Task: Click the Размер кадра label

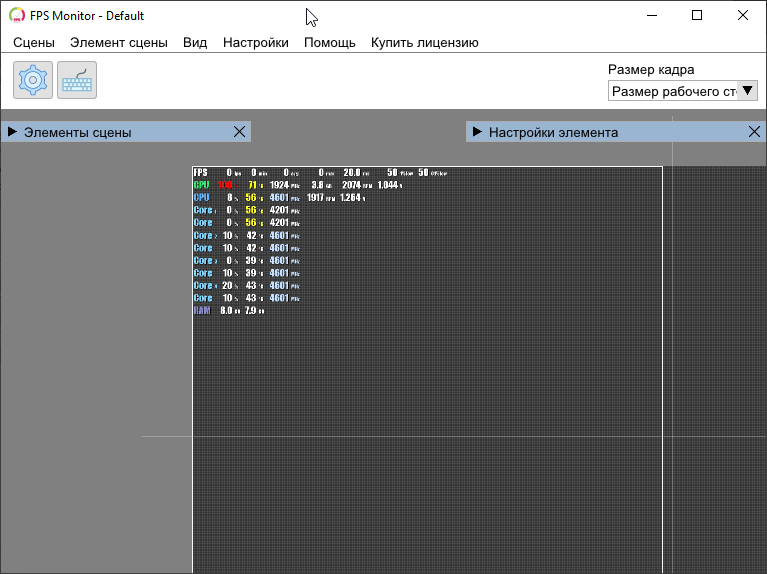Action: pos(651,69)
